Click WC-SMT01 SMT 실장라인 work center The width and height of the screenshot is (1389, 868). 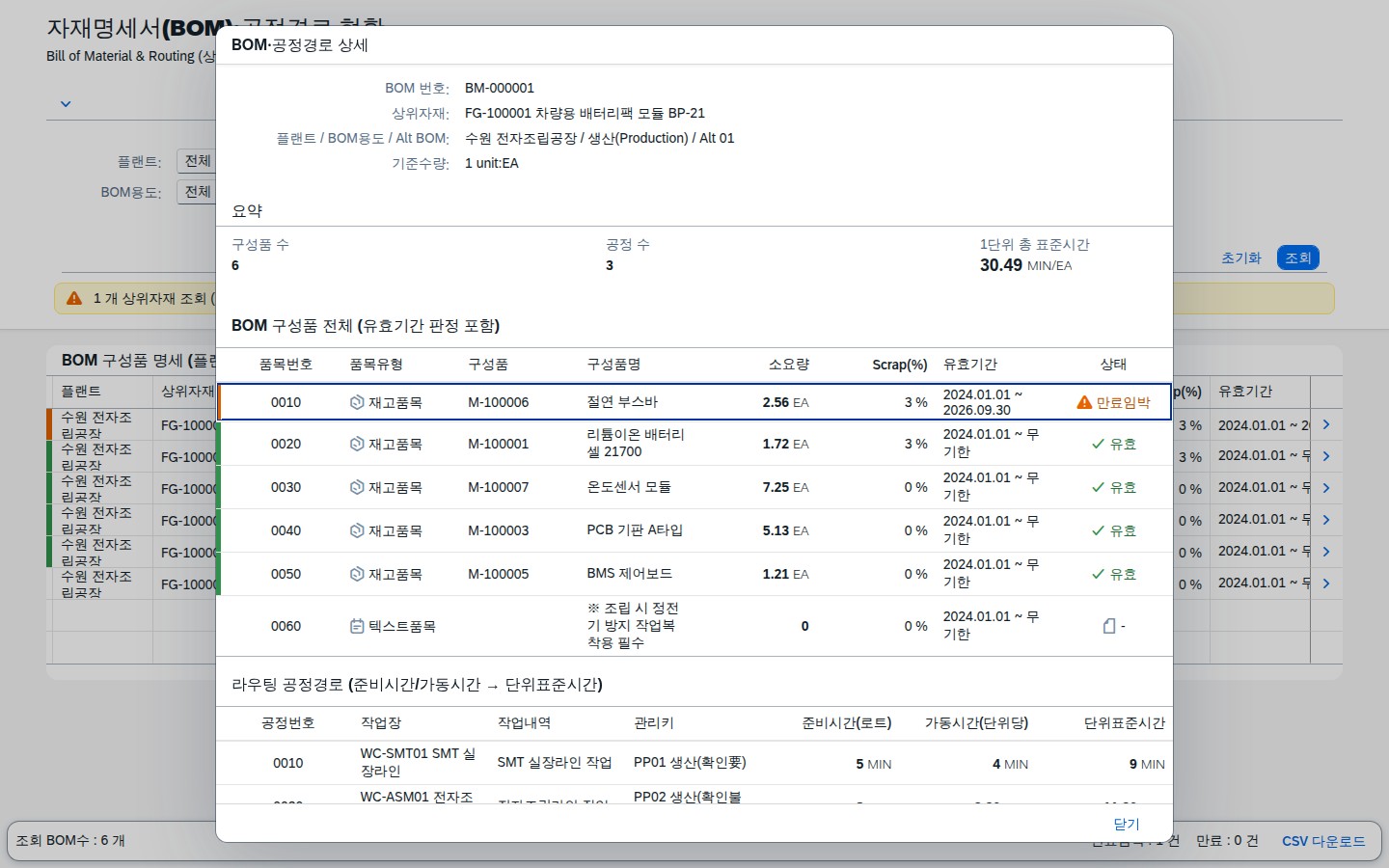418,763
